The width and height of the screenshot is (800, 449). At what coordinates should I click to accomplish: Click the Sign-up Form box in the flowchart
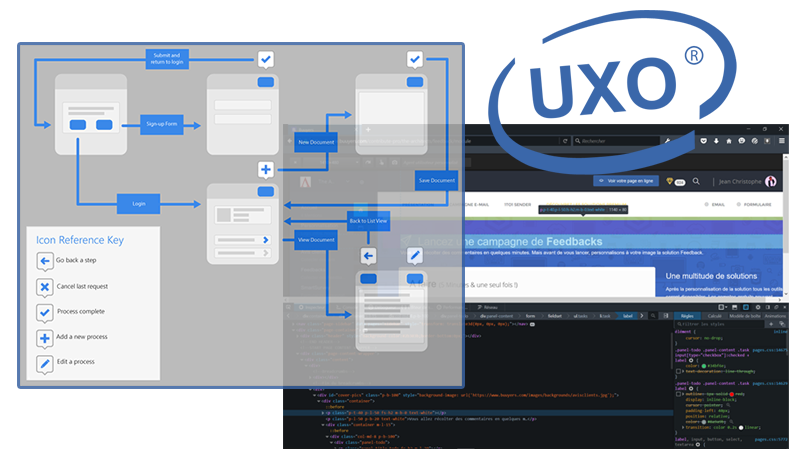click(x=163, y=124)
